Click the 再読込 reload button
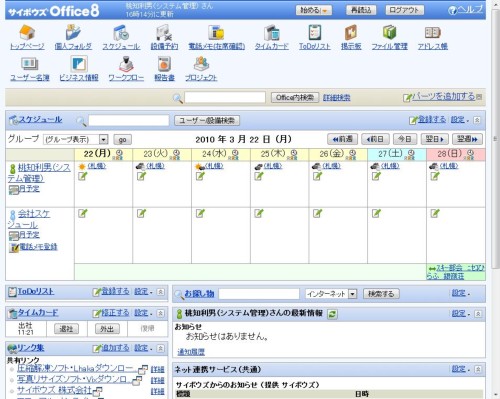This screenshot has height=399, width=500. [x=361, y=10]
